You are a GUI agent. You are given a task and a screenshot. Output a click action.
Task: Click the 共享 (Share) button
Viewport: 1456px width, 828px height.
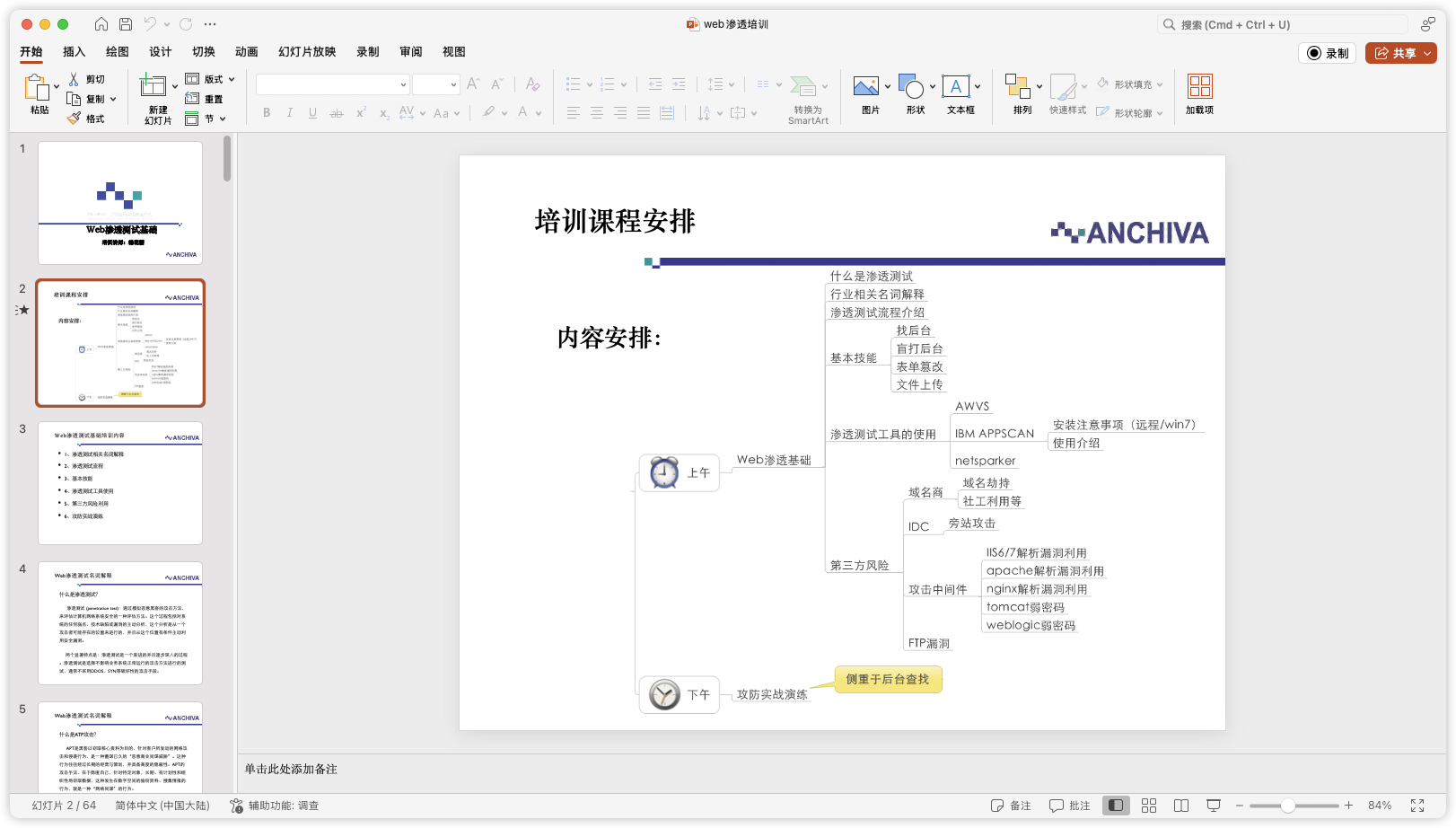click(x=1399, y=52)
